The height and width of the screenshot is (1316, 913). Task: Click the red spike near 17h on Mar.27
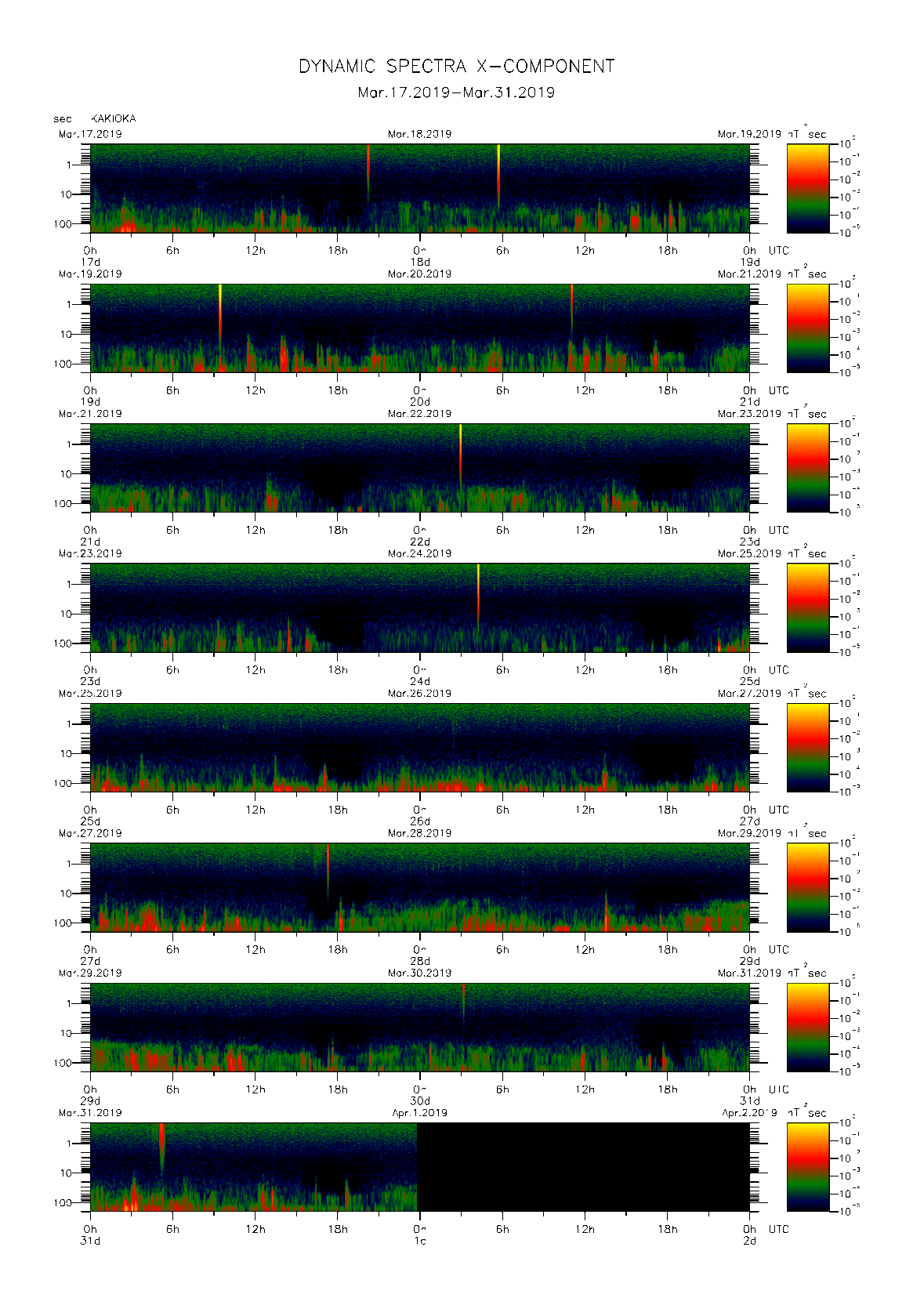pyautogui.click(x=328, y=872)
